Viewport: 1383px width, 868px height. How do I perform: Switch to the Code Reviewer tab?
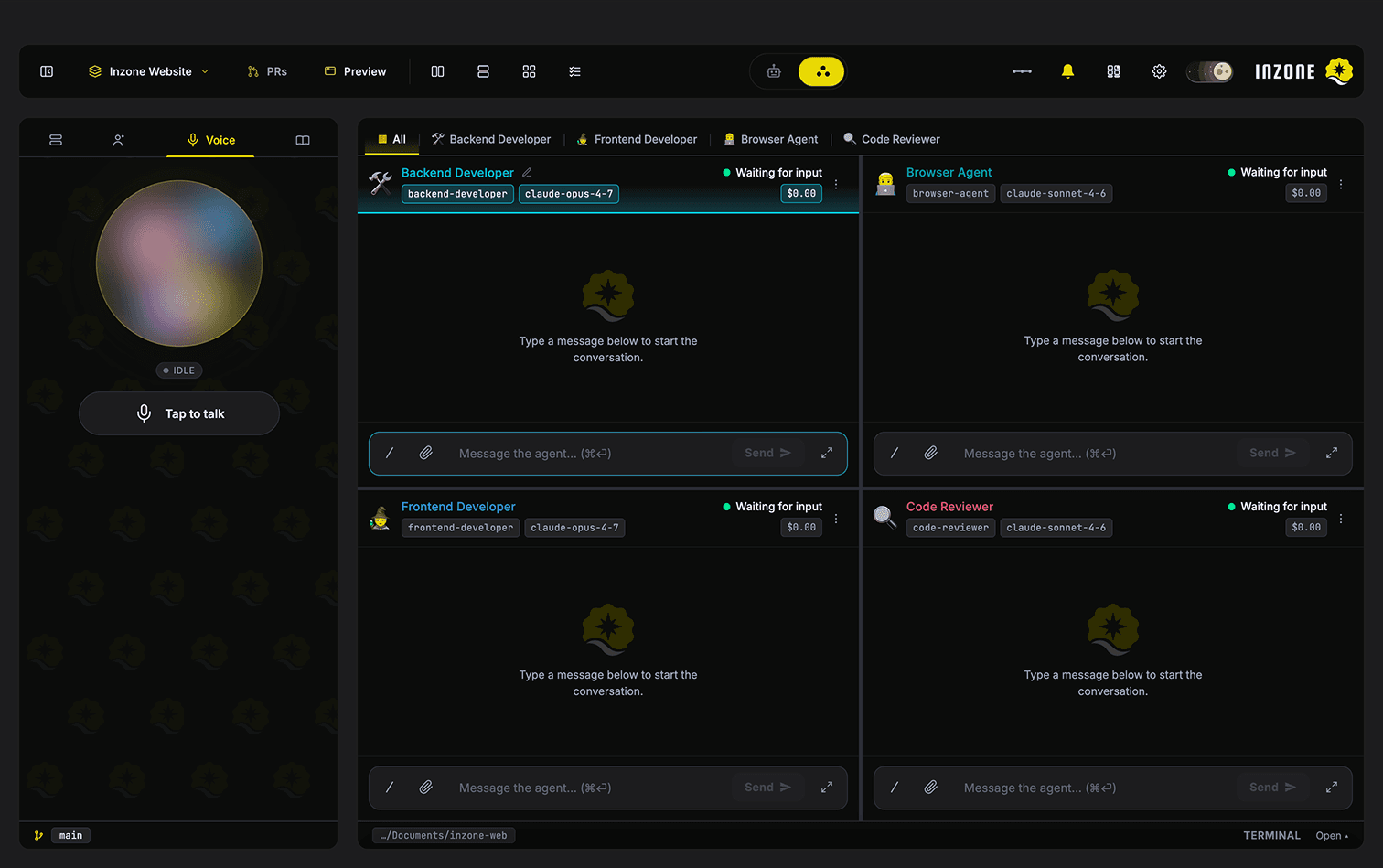[x=892, y=139]
